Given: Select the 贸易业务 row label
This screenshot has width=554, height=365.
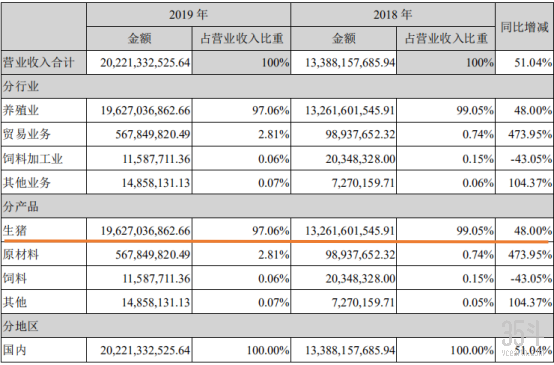Looking at the screenshot, I should point(27,134).
